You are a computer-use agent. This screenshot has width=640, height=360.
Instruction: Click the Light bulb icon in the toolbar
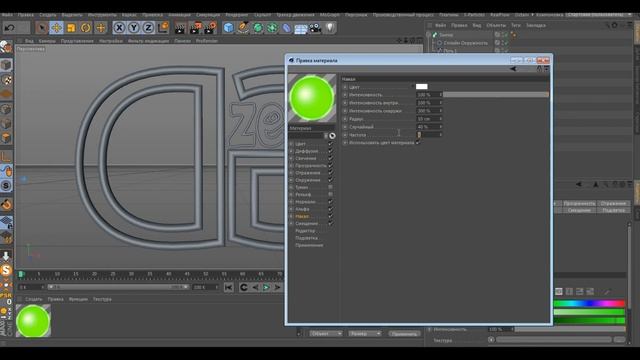tap(330, 28)
